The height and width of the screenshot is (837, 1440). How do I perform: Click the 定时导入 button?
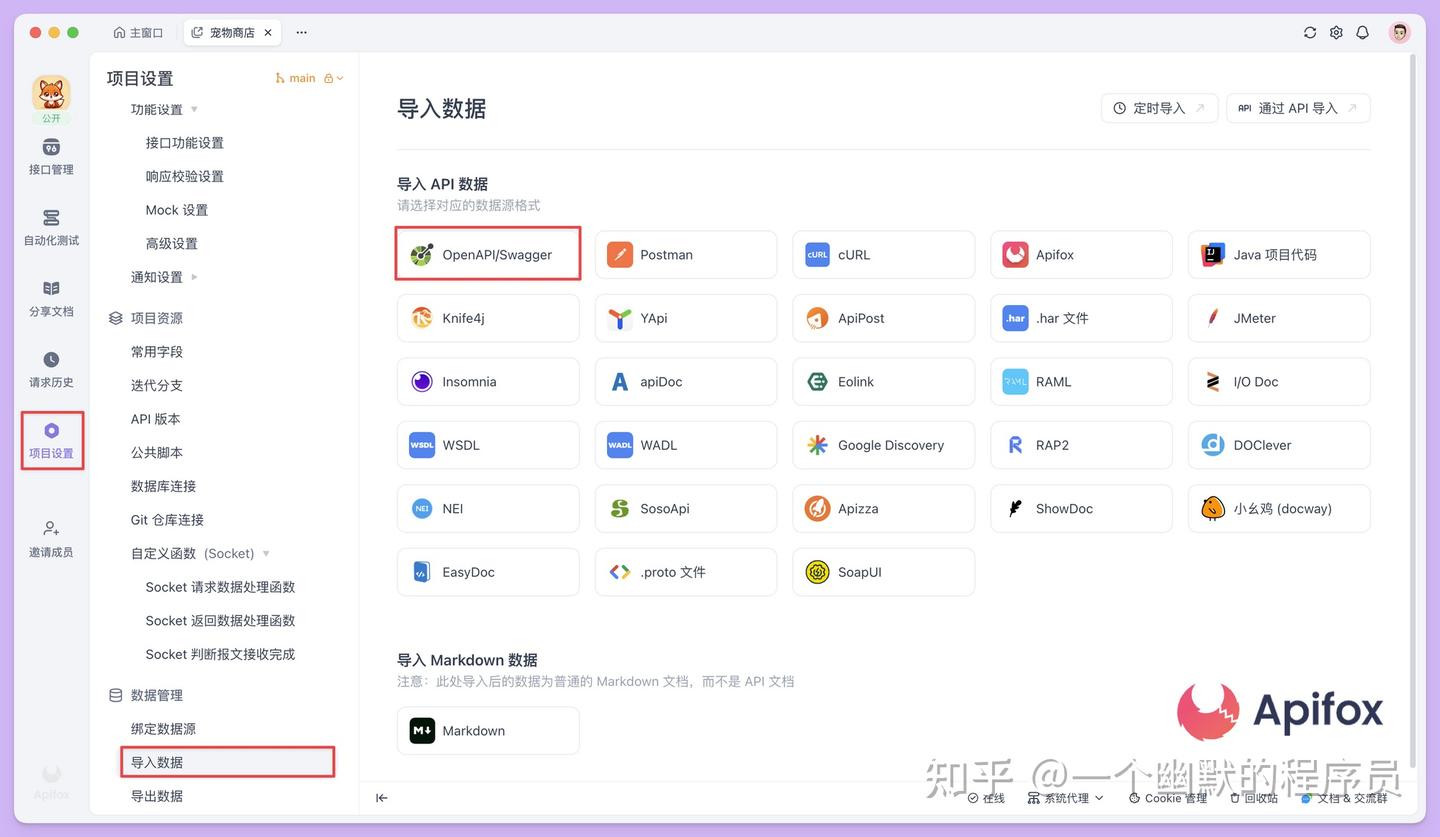click(1159, 108)
